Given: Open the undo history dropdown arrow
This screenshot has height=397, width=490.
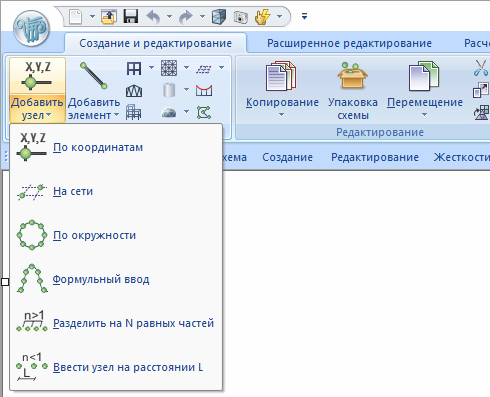Looking at the screenshot, I should [x=169, y=16].
